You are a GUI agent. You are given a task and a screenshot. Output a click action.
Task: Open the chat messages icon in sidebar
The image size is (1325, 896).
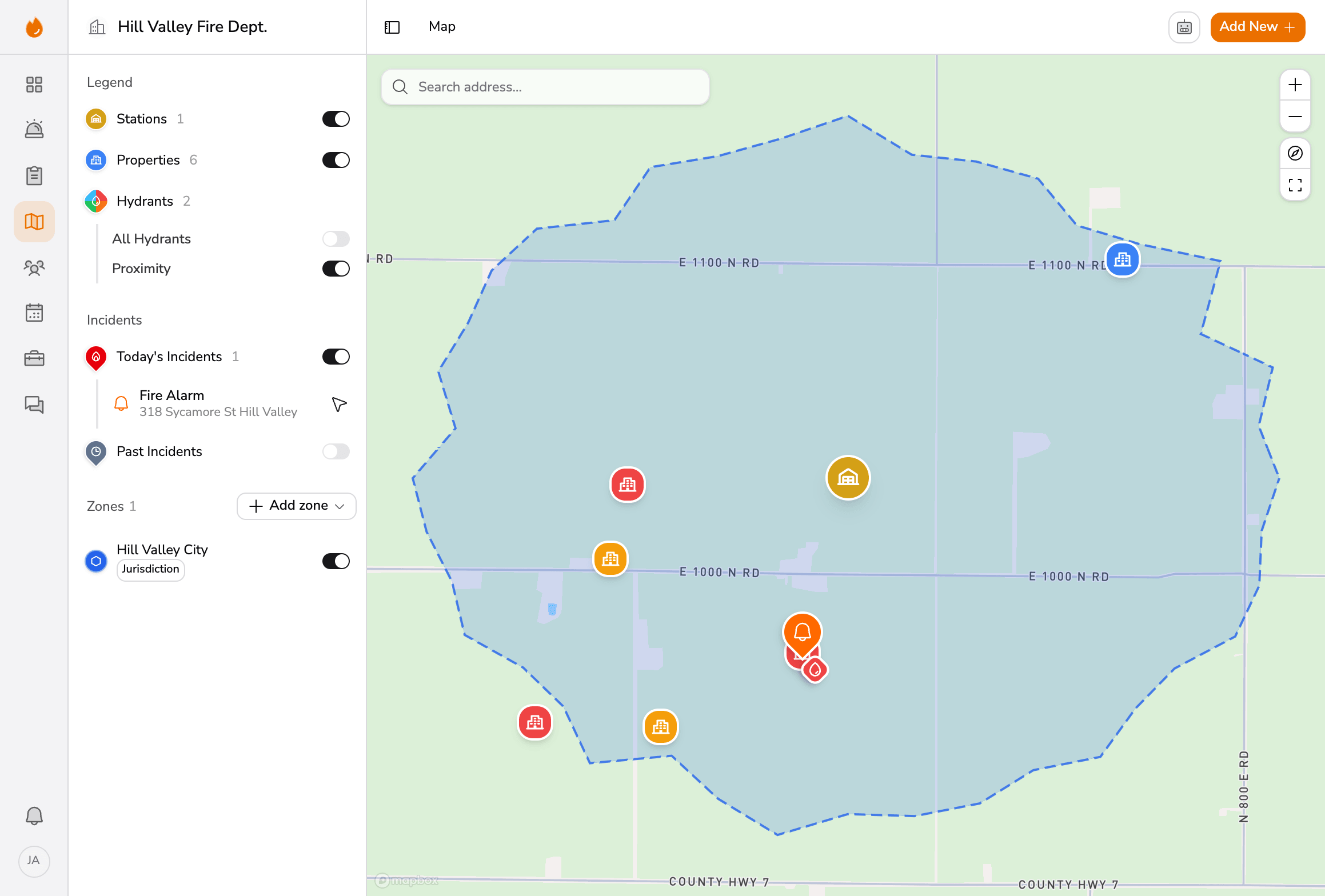(x=34, y=405)
